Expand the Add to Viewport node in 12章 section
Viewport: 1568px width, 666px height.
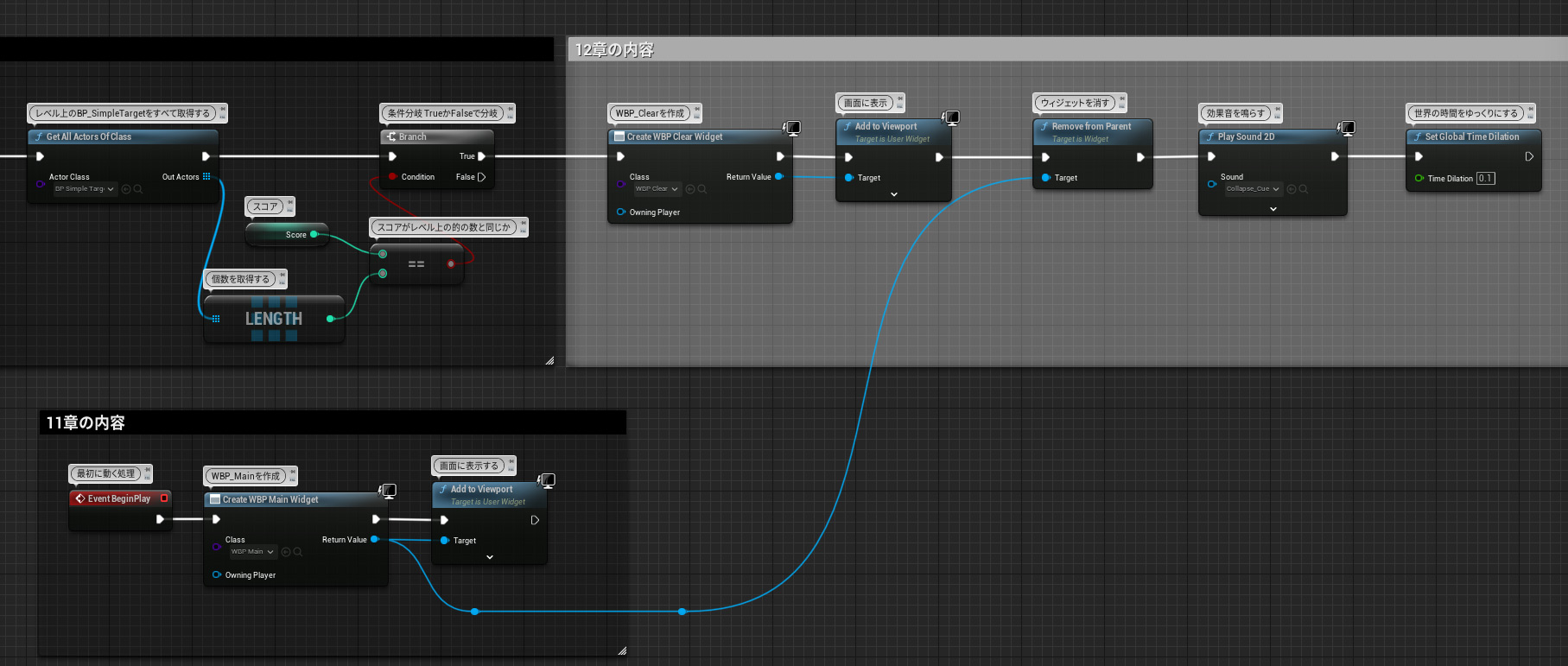893,194
